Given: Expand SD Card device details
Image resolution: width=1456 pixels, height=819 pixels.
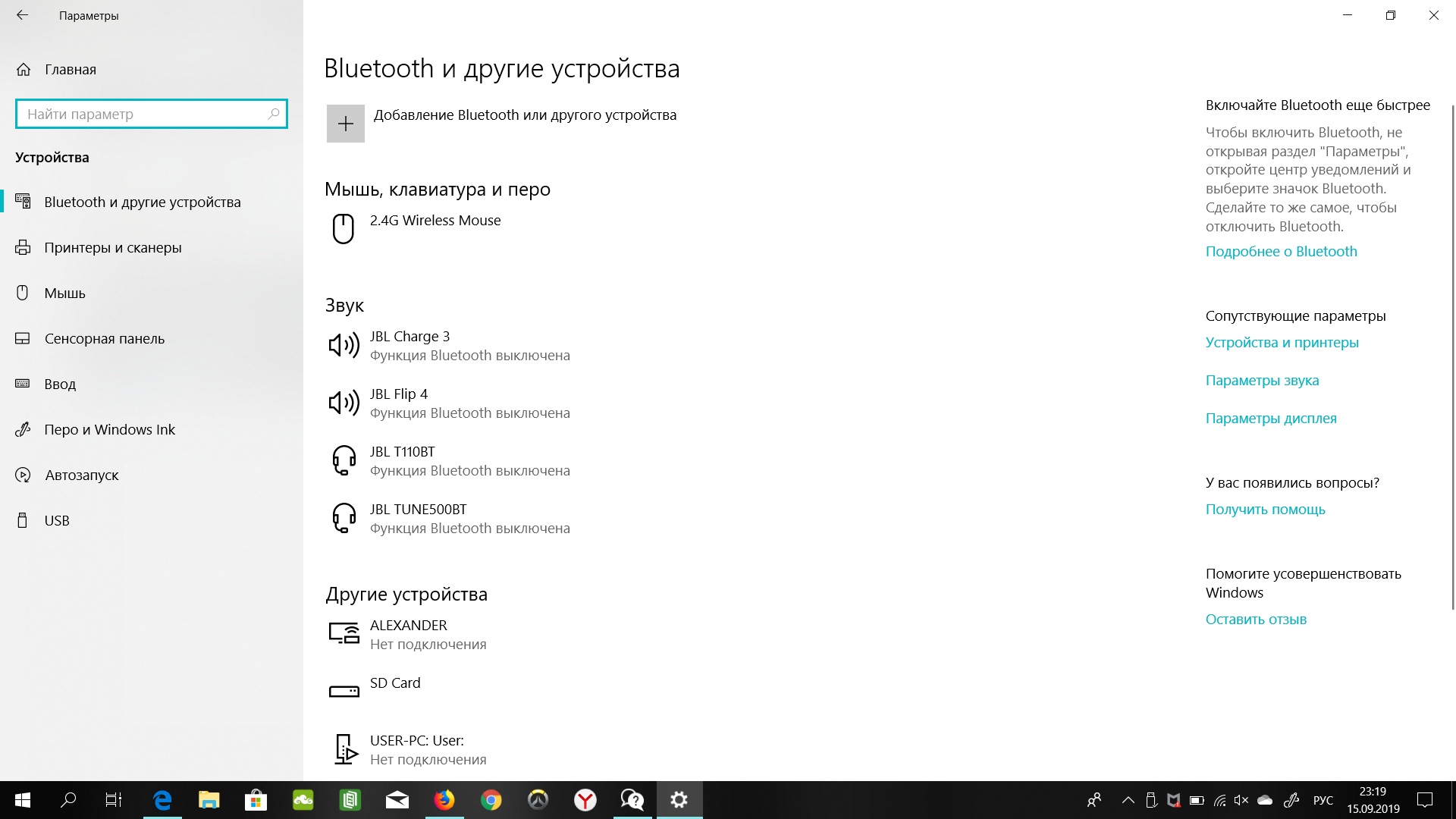Looking at the screenshot, I should coord(395,682).
